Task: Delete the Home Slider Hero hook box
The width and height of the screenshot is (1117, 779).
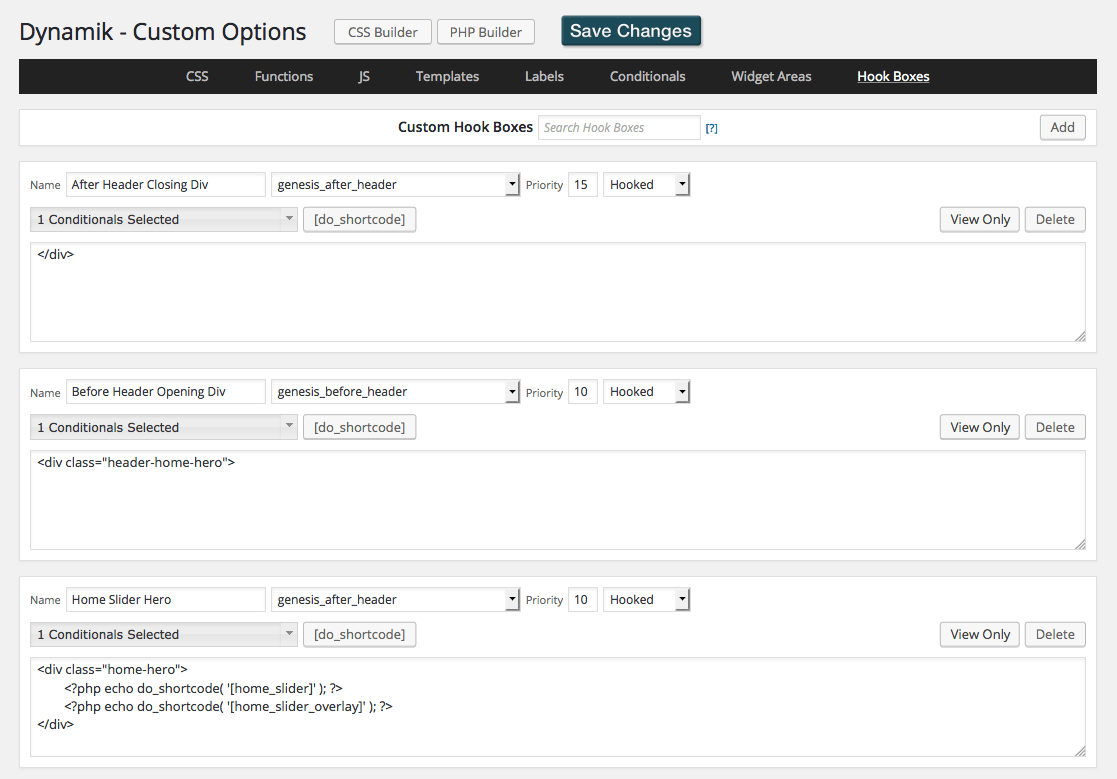Action: [x=1055, y=634]
